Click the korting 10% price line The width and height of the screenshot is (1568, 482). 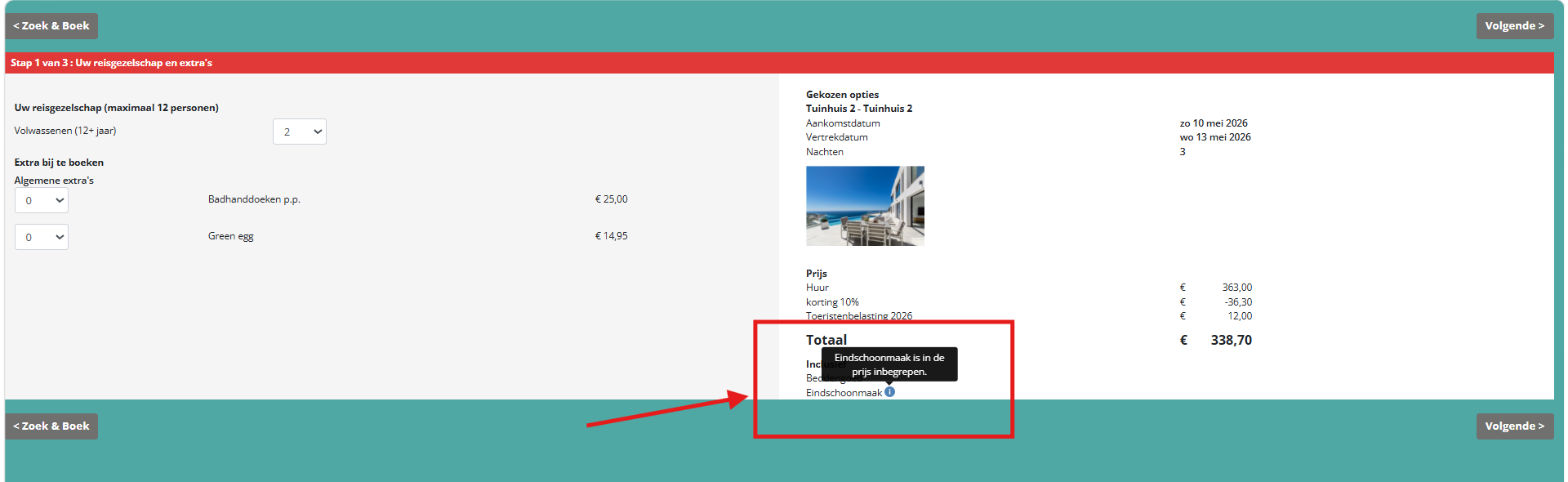[x=1029, y=302]
